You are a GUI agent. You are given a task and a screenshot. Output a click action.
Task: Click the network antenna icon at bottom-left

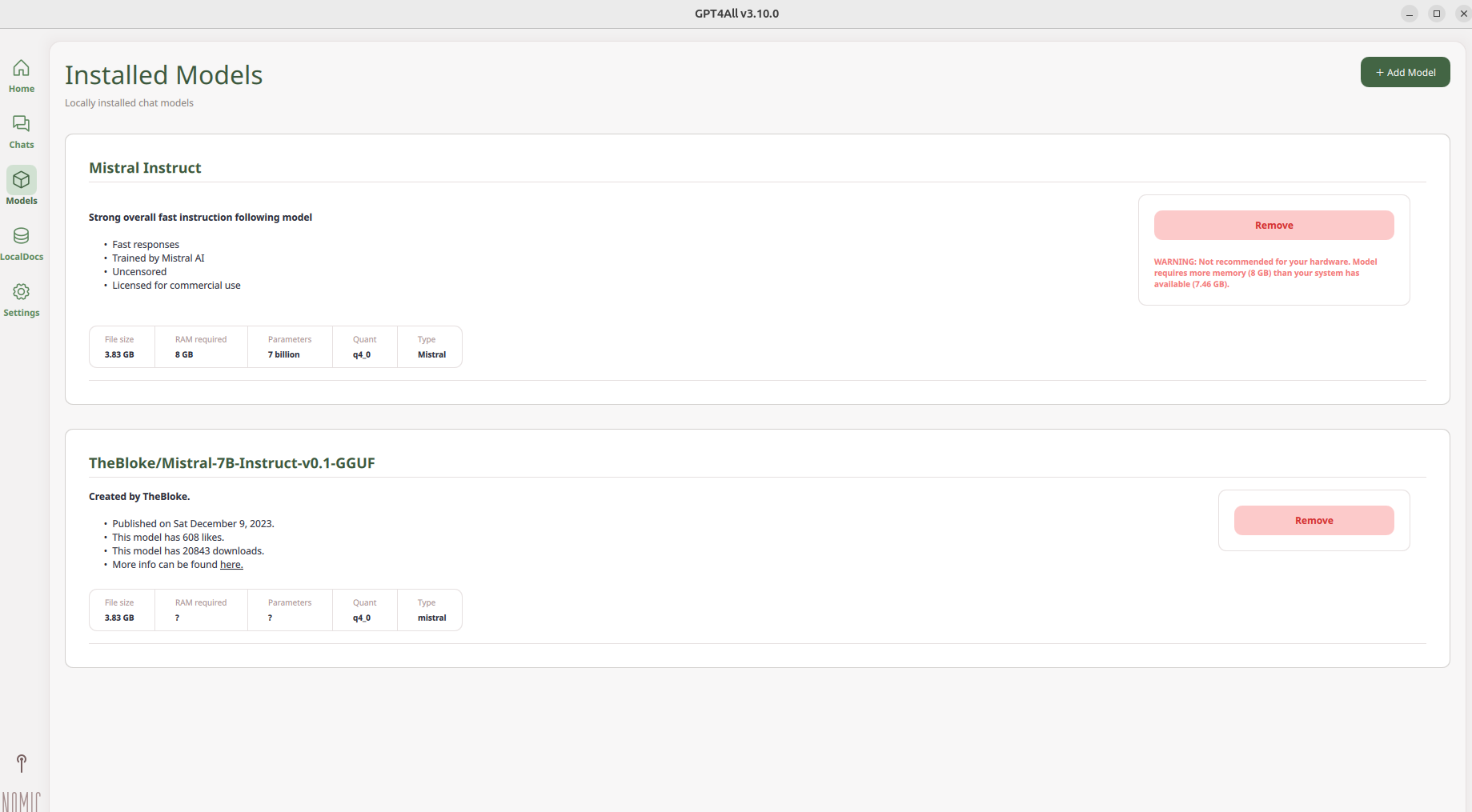[x=22, y=763]
